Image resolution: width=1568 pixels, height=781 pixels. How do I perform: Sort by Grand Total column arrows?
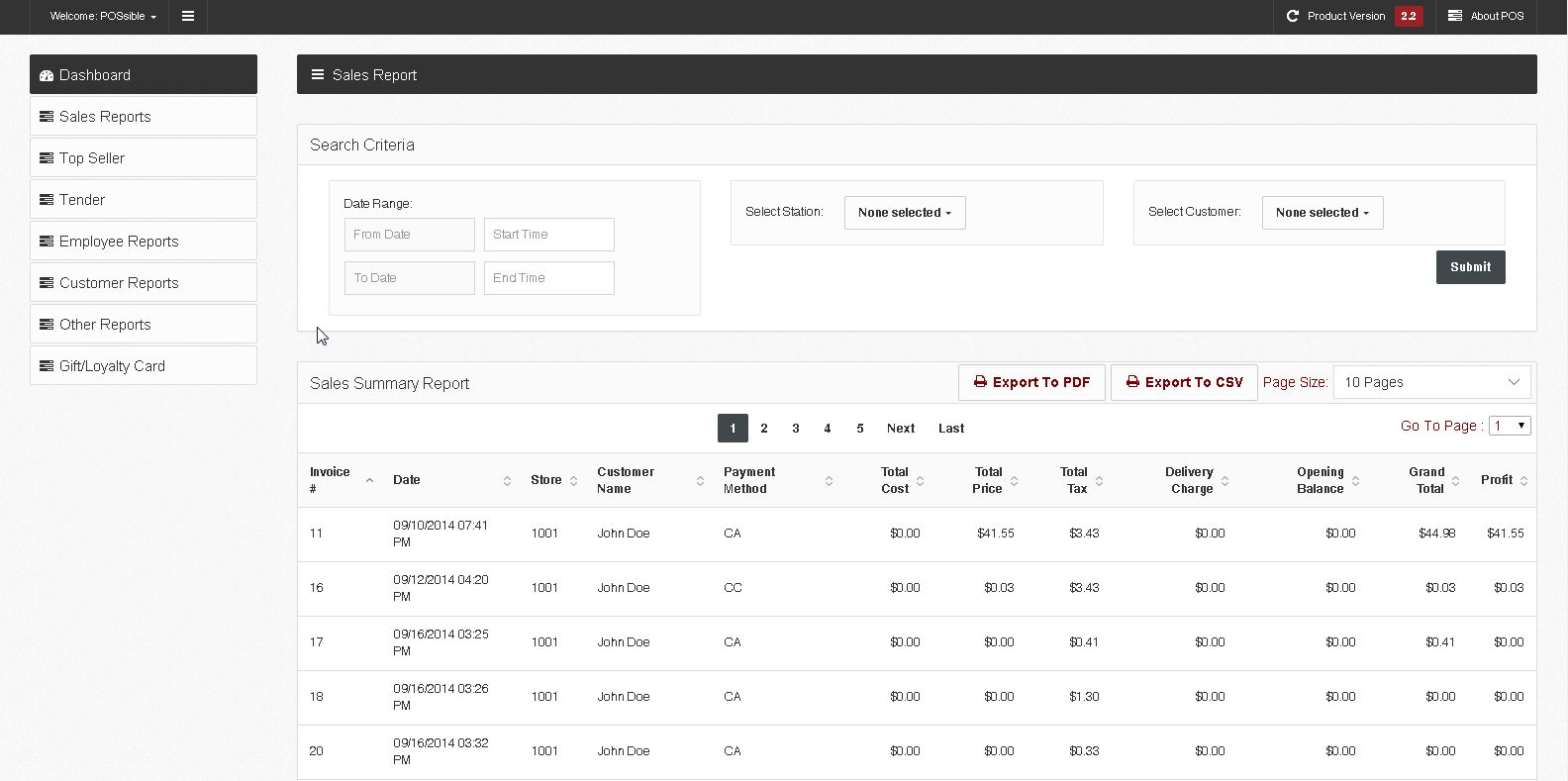[x=1455, y=481]
